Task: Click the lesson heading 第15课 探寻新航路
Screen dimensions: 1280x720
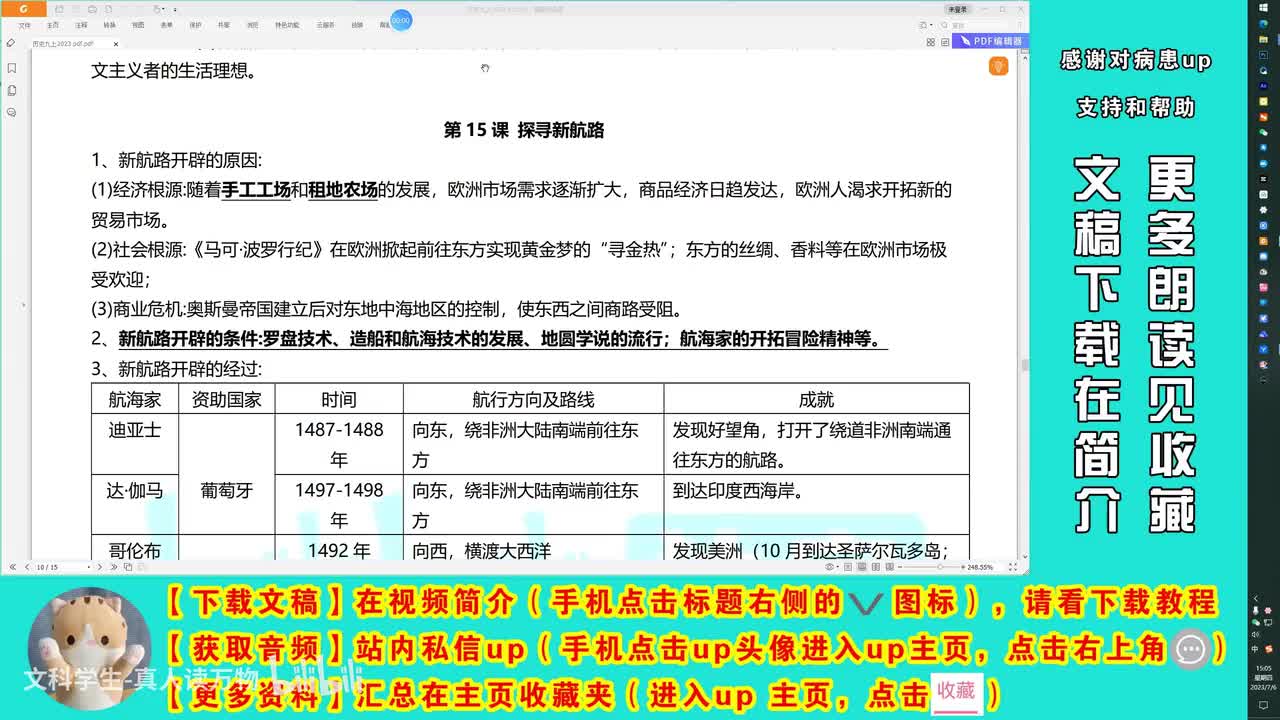Action: point(524,130)
